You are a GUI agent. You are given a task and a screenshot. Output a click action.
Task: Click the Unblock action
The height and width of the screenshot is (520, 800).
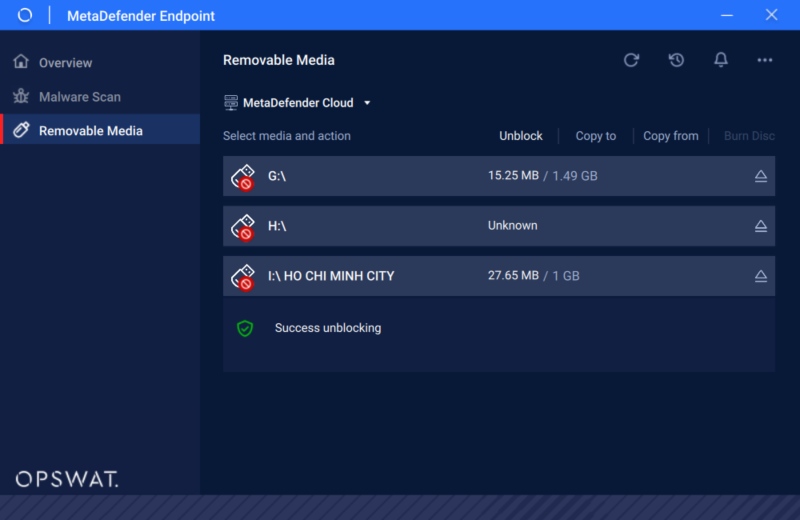[520, 136]
